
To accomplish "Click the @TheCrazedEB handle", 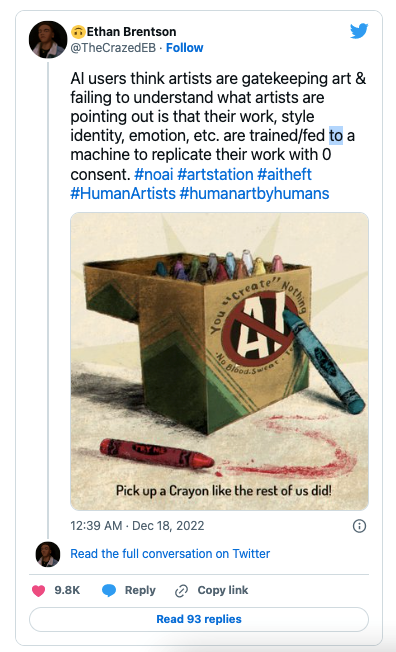I will point(113,48).
